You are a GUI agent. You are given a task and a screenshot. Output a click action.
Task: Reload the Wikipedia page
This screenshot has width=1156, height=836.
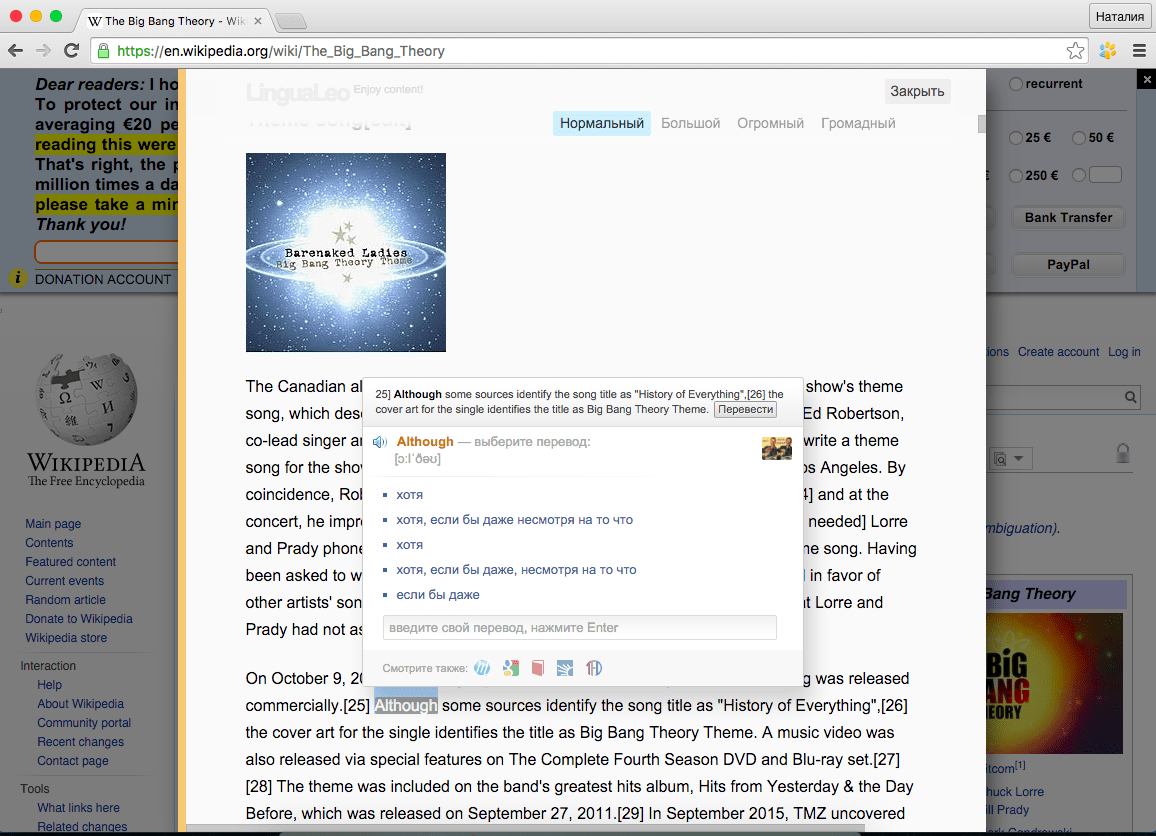(x=72, y=51)
